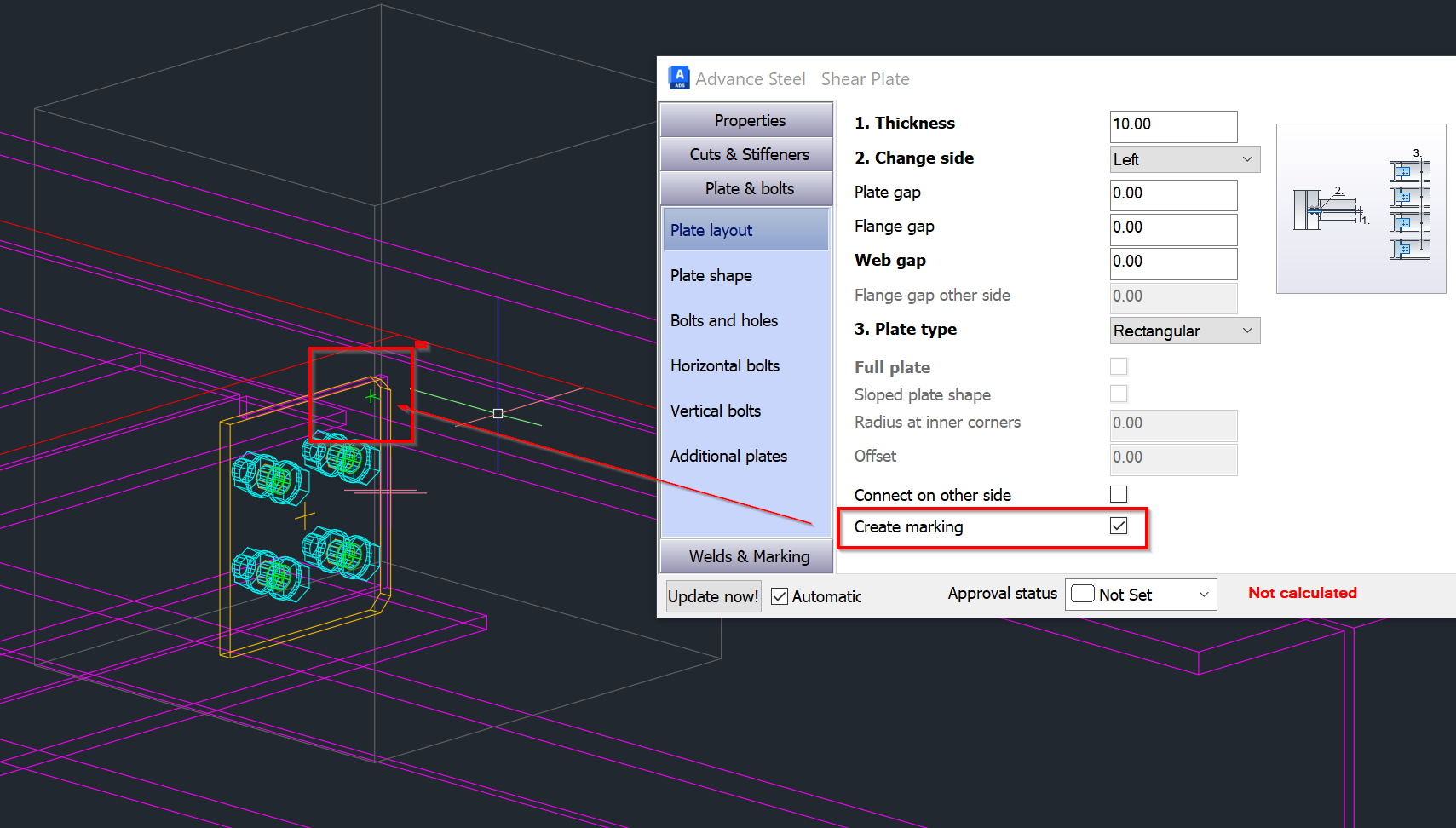This screenshot has height=828, width=1456.
Task: Select the "Bolts and holes" page
Action: click(x=723, y=320)
